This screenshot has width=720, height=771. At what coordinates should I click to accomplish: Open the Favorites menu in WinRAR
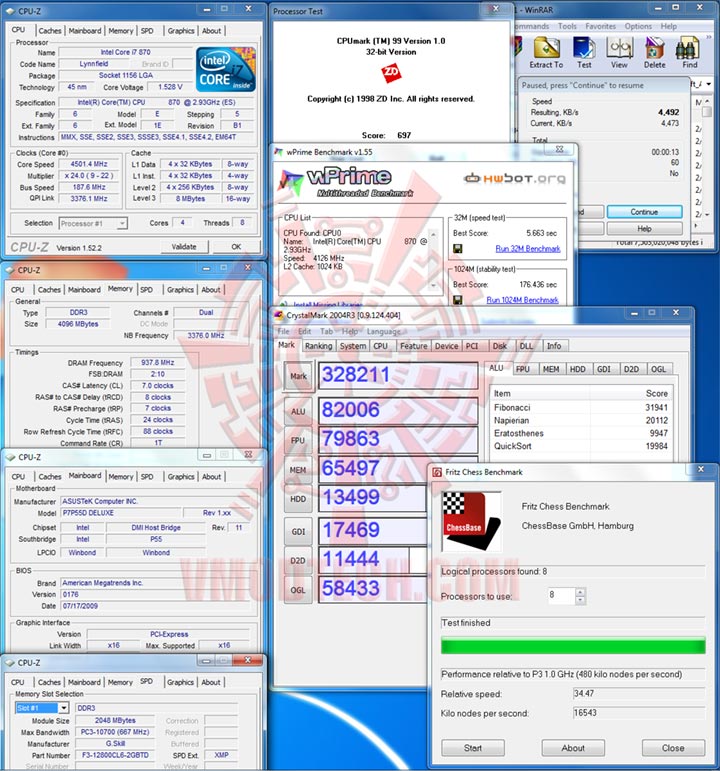[600, 27]
